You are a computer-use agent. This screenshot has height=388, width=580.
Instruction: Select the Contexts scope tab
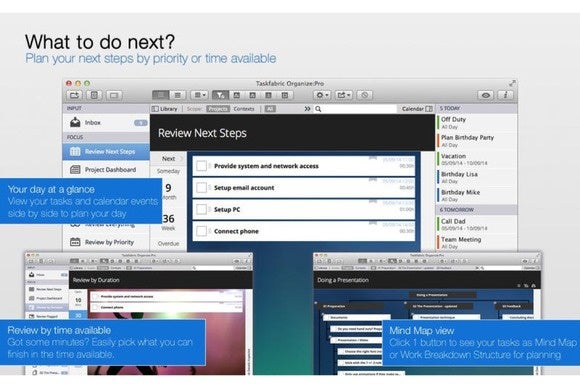(x=244, y=109)
